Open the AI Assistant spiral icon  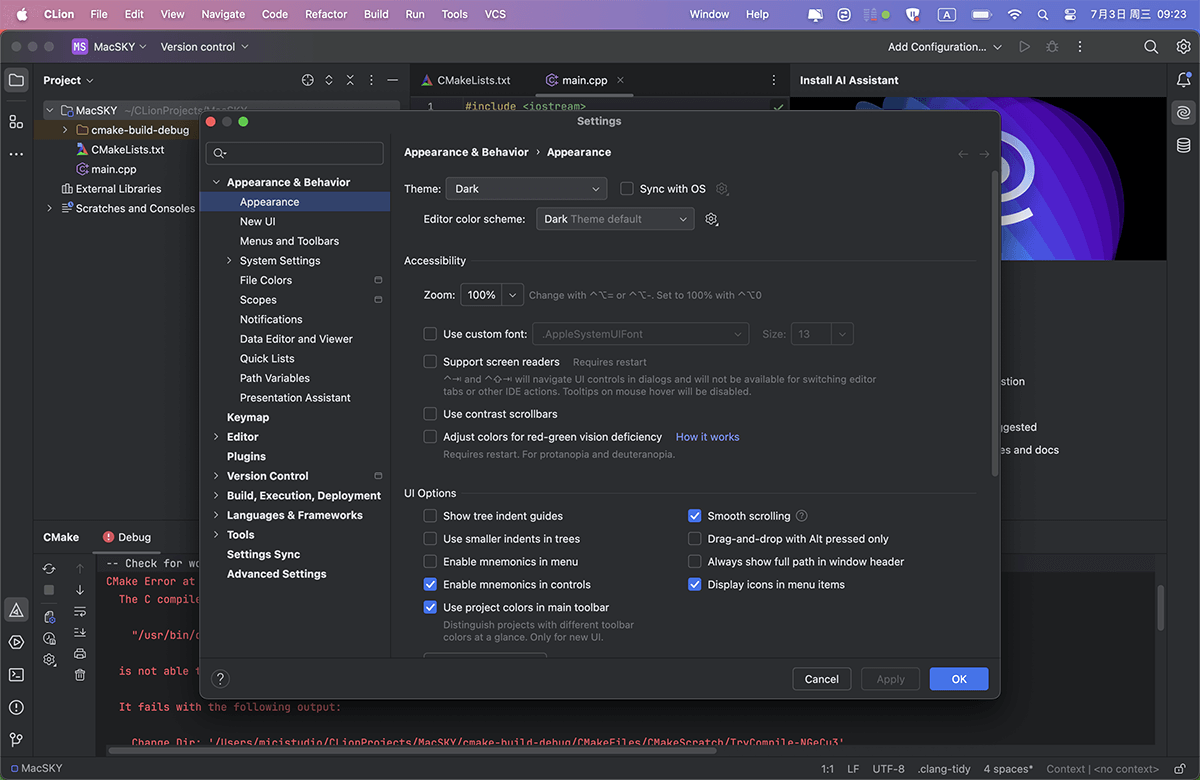[x=1184, y=113]
